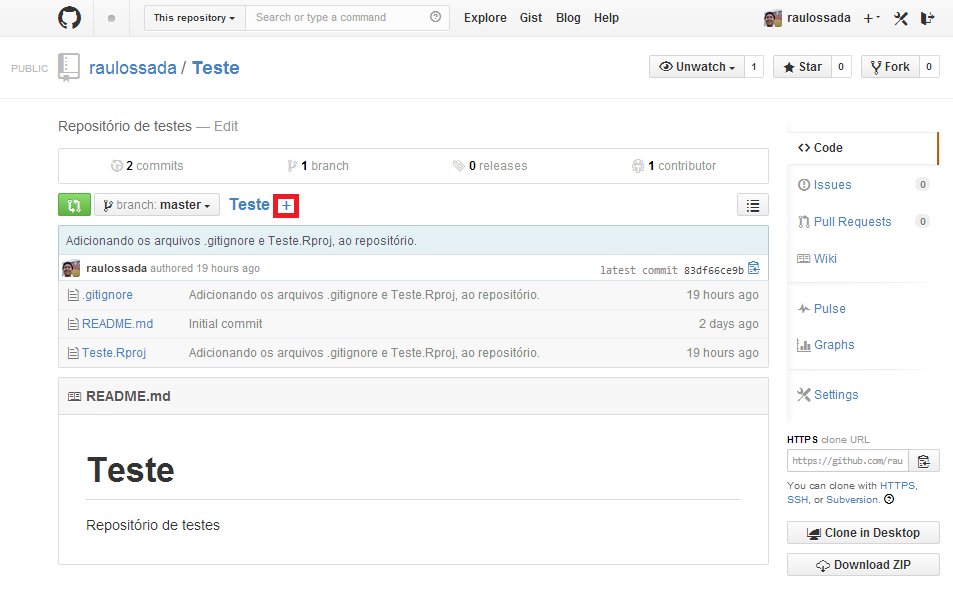The width and height of the screenshot is (953, 589).
Task: Switch clone URL to HTTPS link
Action: (x=897, y=486)
